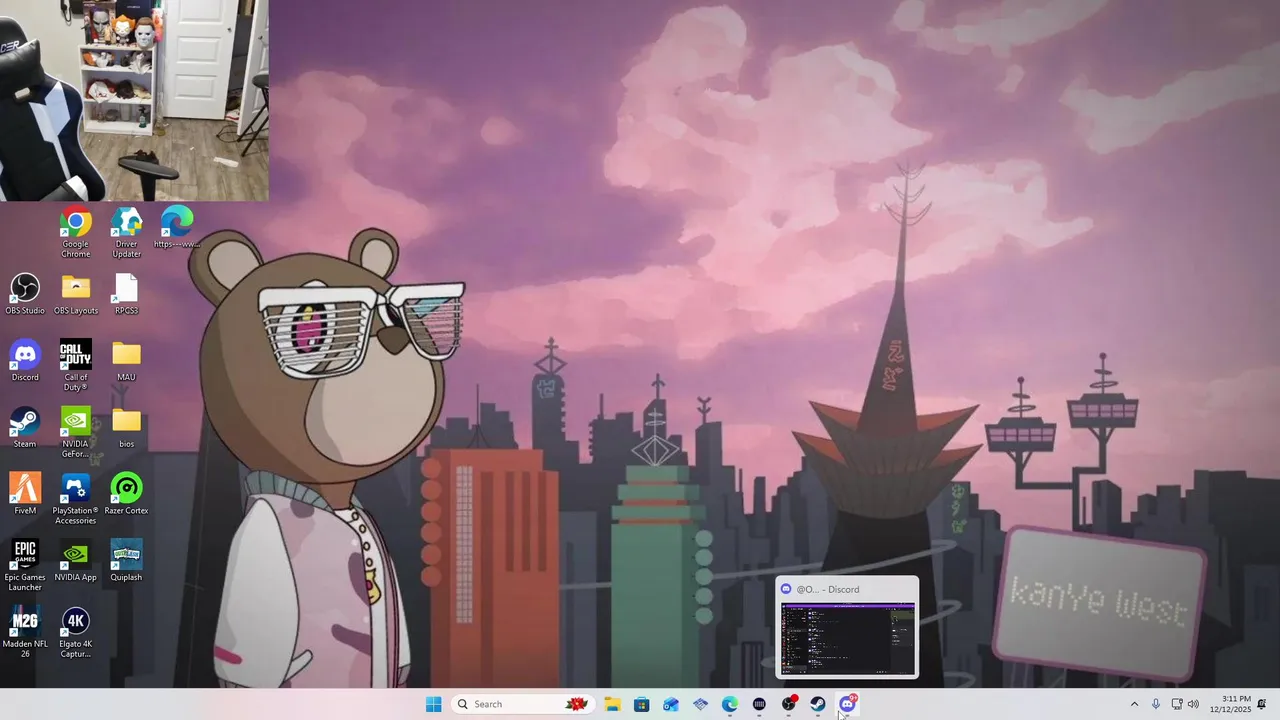Select Elgato 4K Capture desktop icon
The width and height of the screenshot is (1280, 720).
(x=76, y=632)
